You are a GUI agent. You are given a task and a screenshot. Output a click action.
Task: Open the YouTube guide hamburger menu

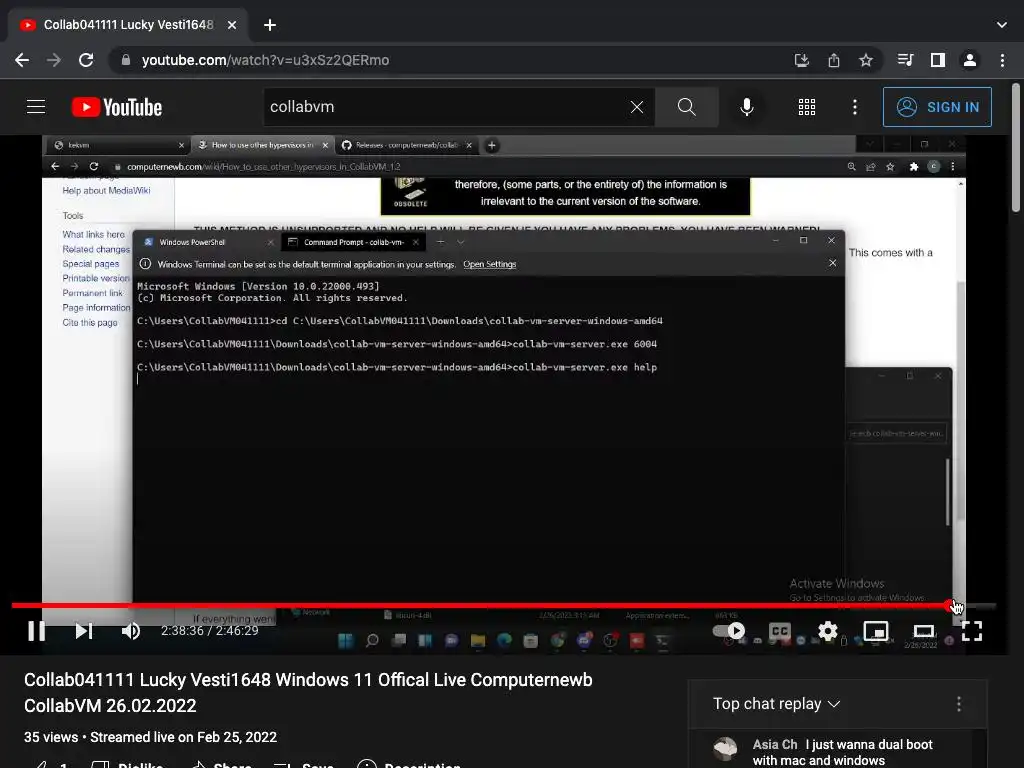(36, 106)
